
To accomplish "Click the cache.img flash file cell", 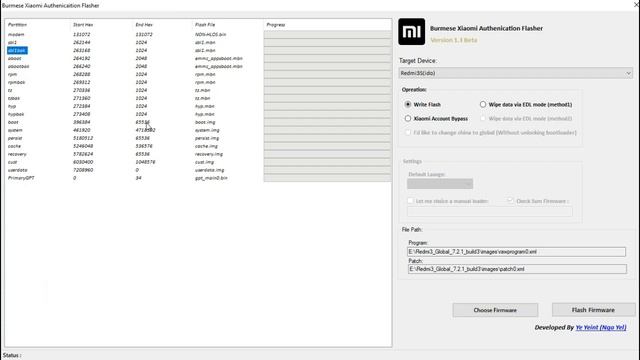I will point(206,146).
